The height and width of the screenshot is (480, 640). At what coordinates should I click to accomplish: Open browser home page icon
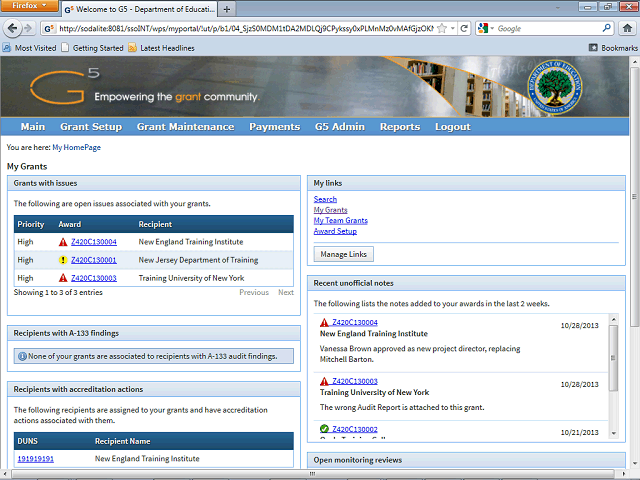tap(627, 28)
